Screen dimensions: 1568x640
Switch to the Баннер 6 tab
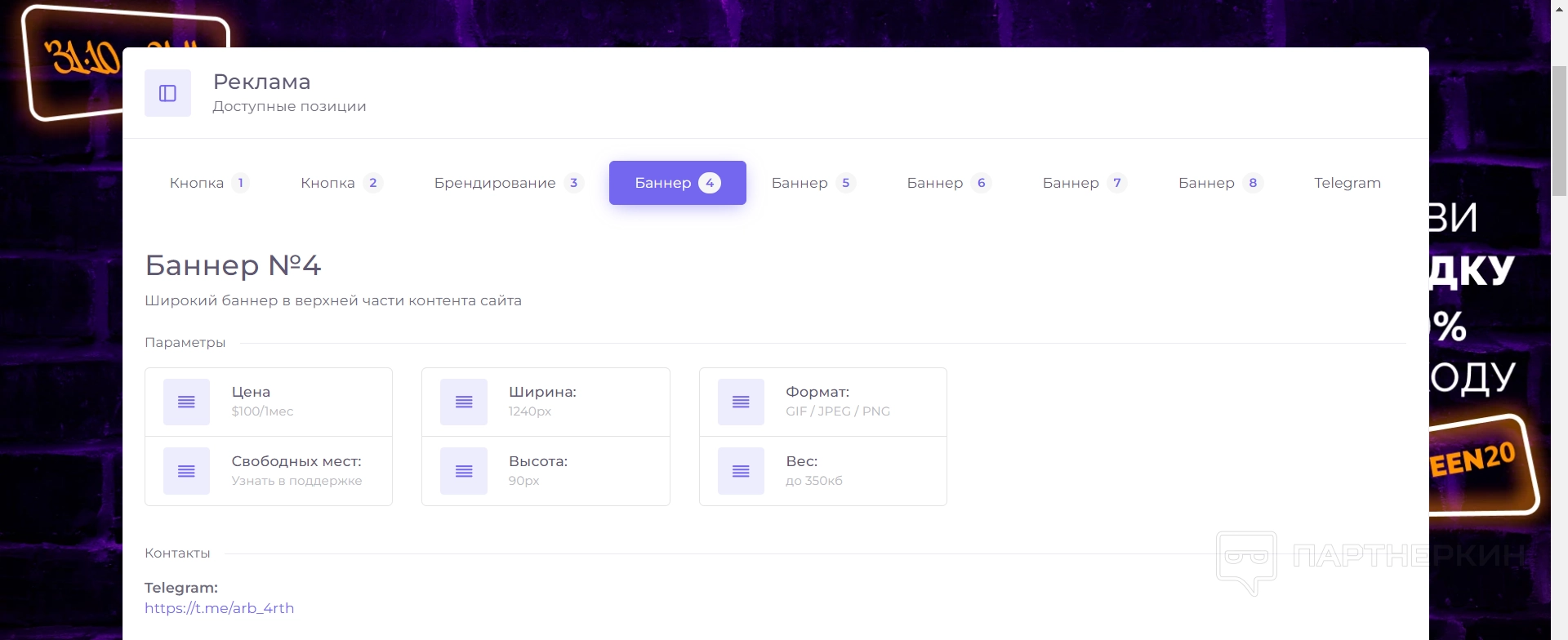coord(949,183)
